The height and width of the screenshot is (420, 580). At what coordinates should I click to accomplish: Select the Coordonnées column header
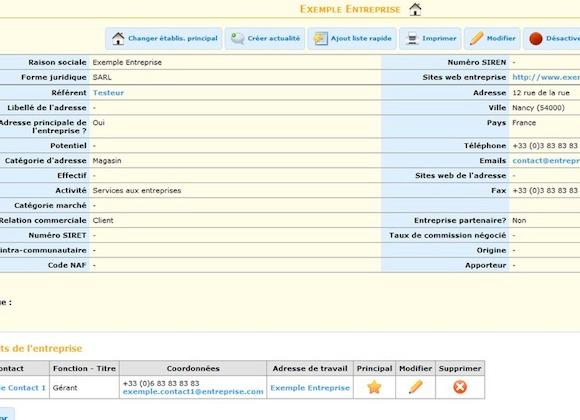(x=193, y=369)
